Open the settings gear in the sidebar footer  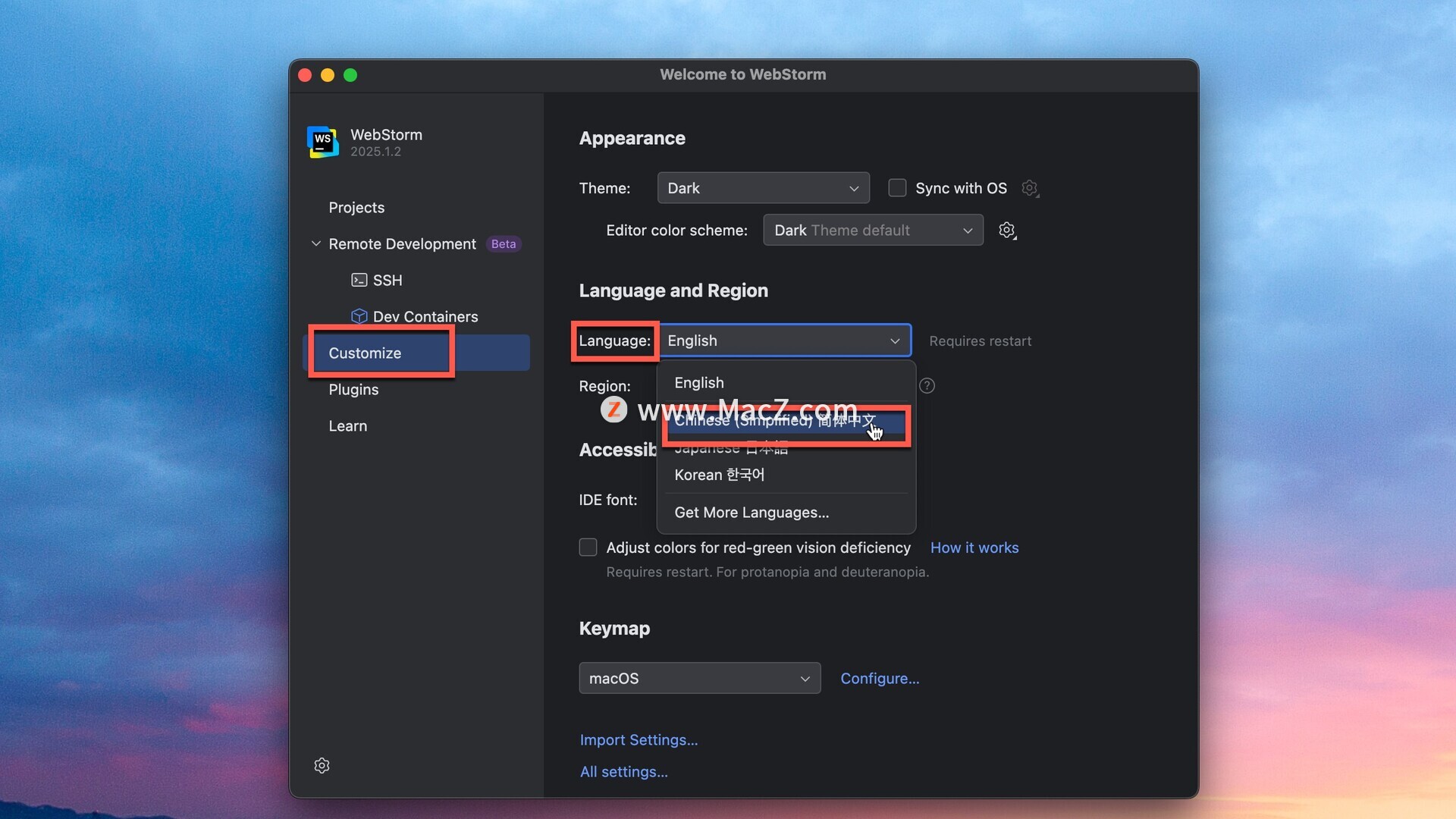point(322,765)
